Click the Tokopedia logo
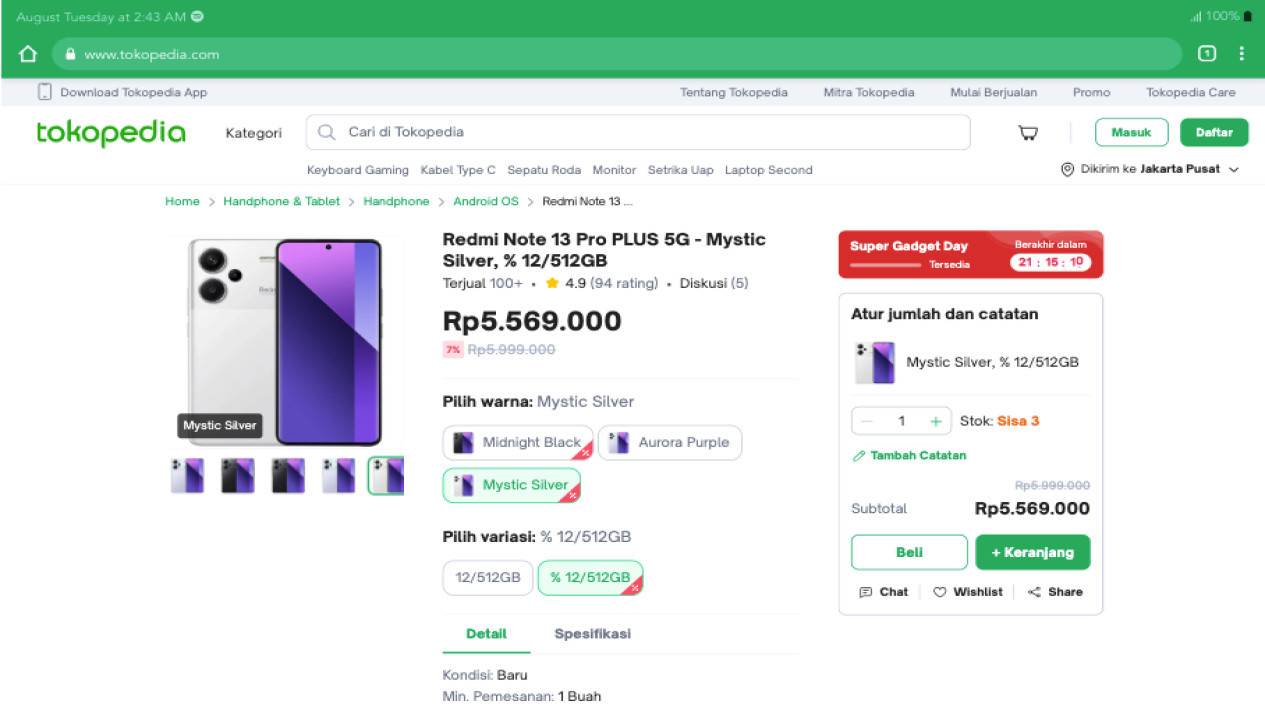Viewport: 1265px width, 711px height. tap(110, 133)
